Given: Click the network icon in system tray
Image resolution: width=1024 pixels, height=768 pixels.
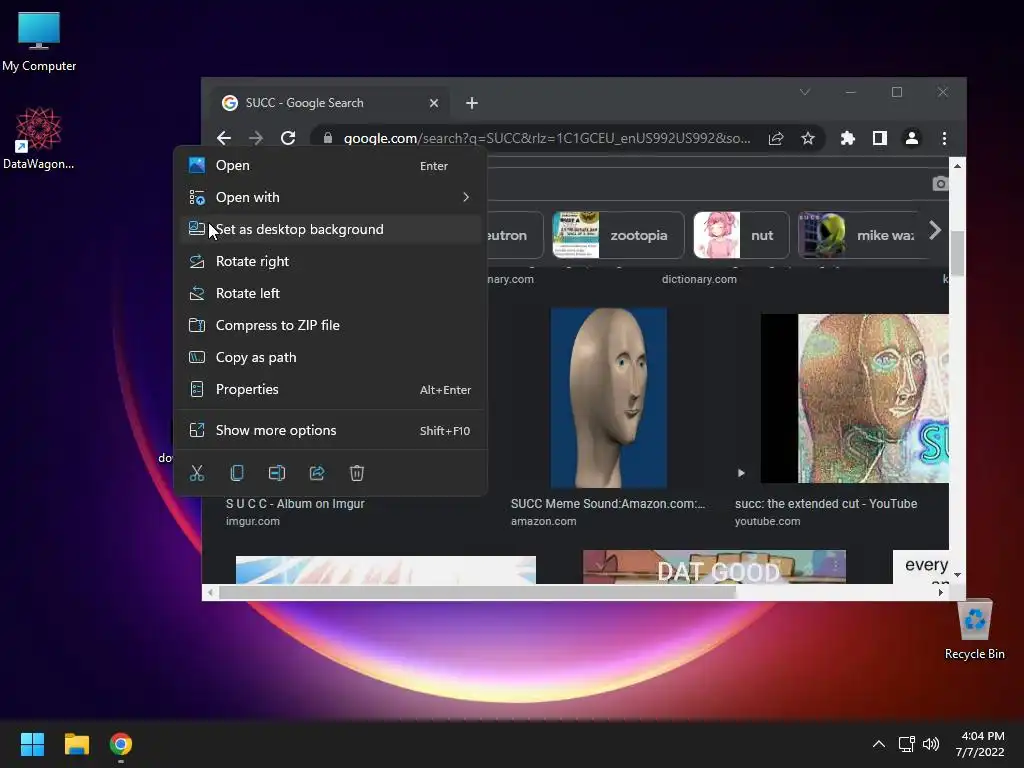Looking at the screenshot, I should 906,744.
